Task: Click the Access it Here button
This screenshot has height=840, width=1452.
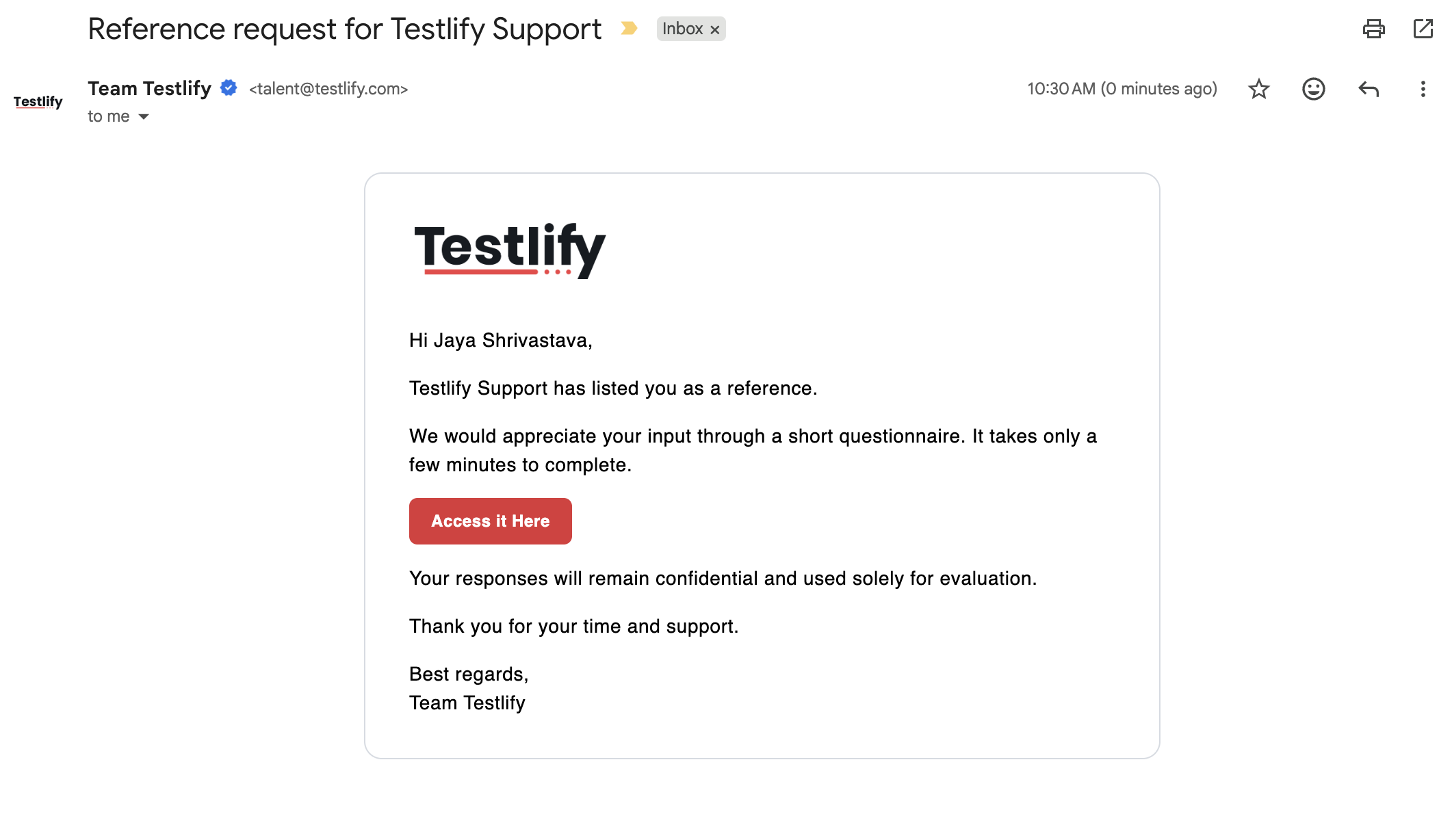Action: [490, 521]
